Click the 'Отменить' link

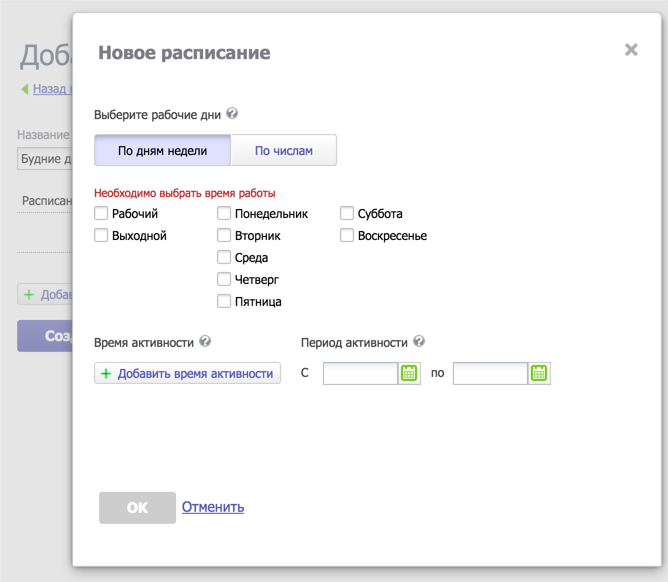point(212,507)
